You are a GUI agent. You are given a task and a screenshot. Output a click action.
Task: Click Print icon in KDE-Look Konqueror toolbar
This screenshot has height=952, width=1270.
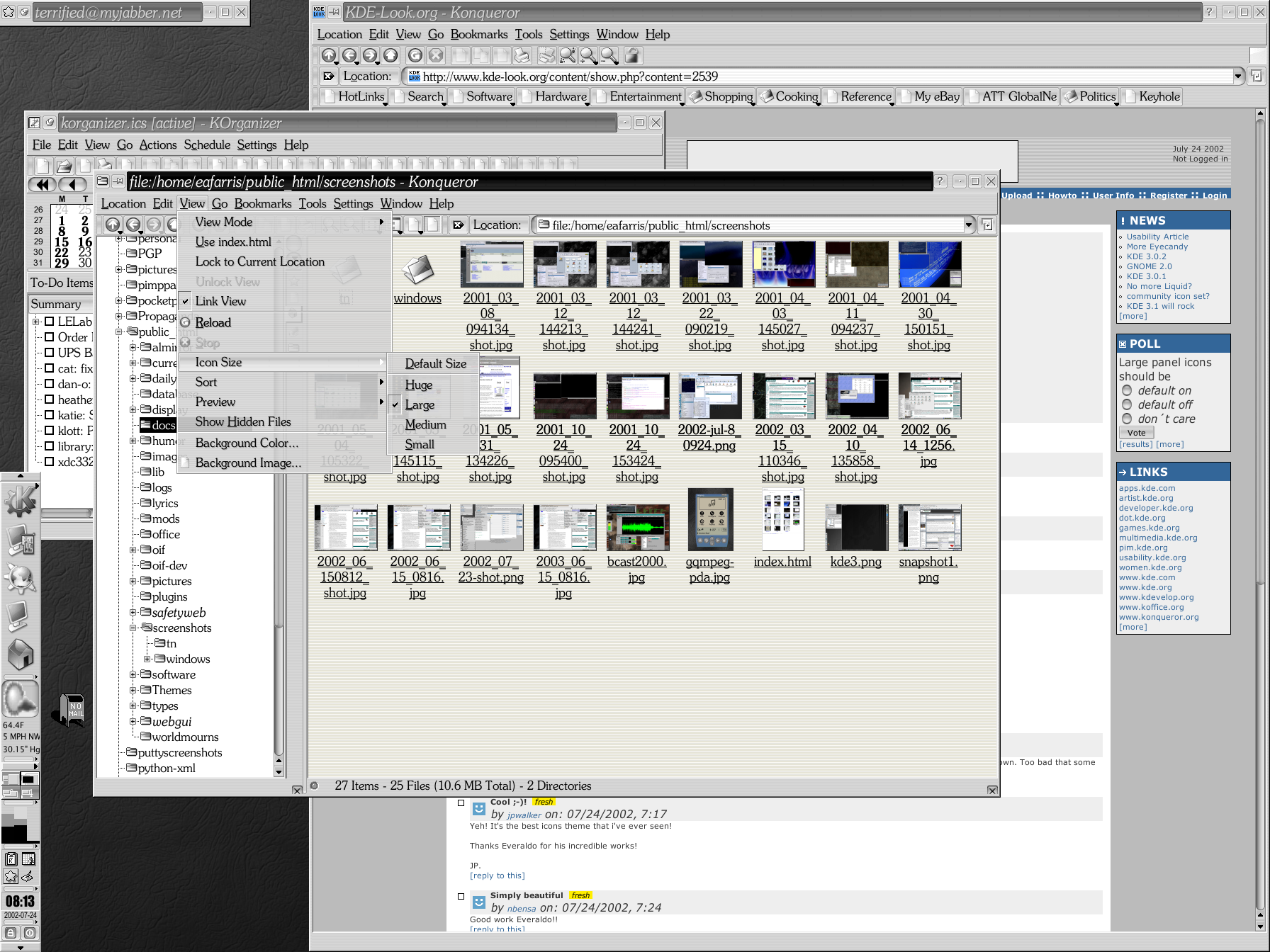point(522,55)
